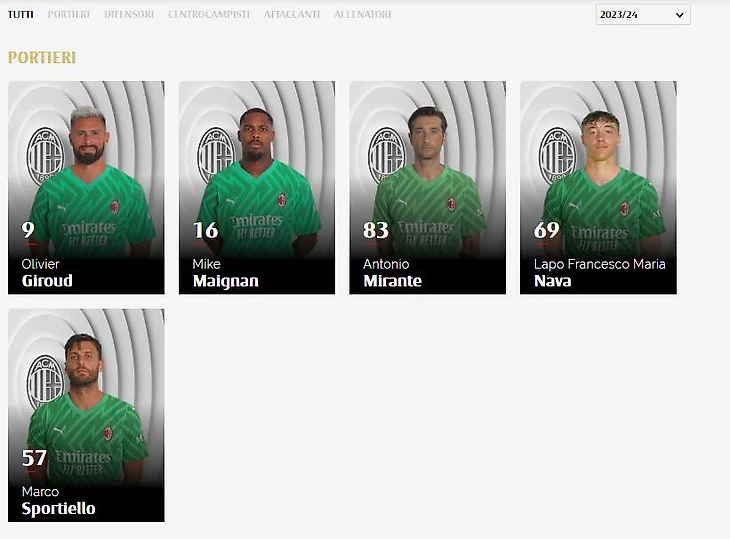The width and height of the screenshot is (730, 539).
Task: Open the player card with number 9
Action: (86, 188)
